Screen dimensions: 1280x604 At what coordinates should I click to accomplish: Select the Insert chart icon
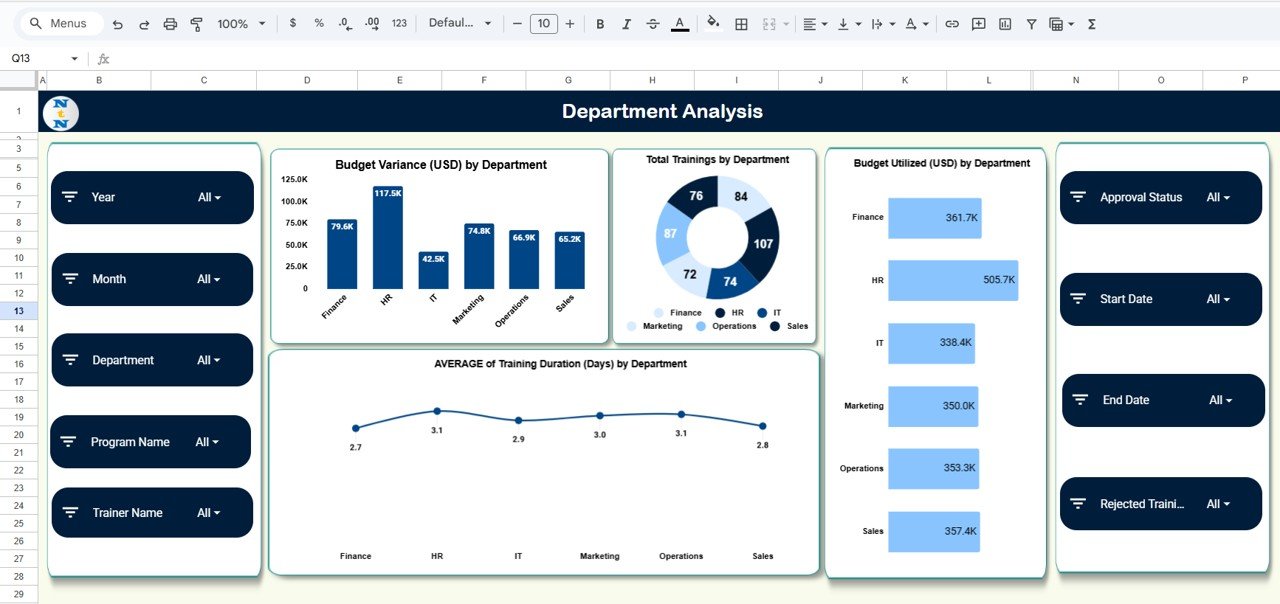(x=1004, y=23)
